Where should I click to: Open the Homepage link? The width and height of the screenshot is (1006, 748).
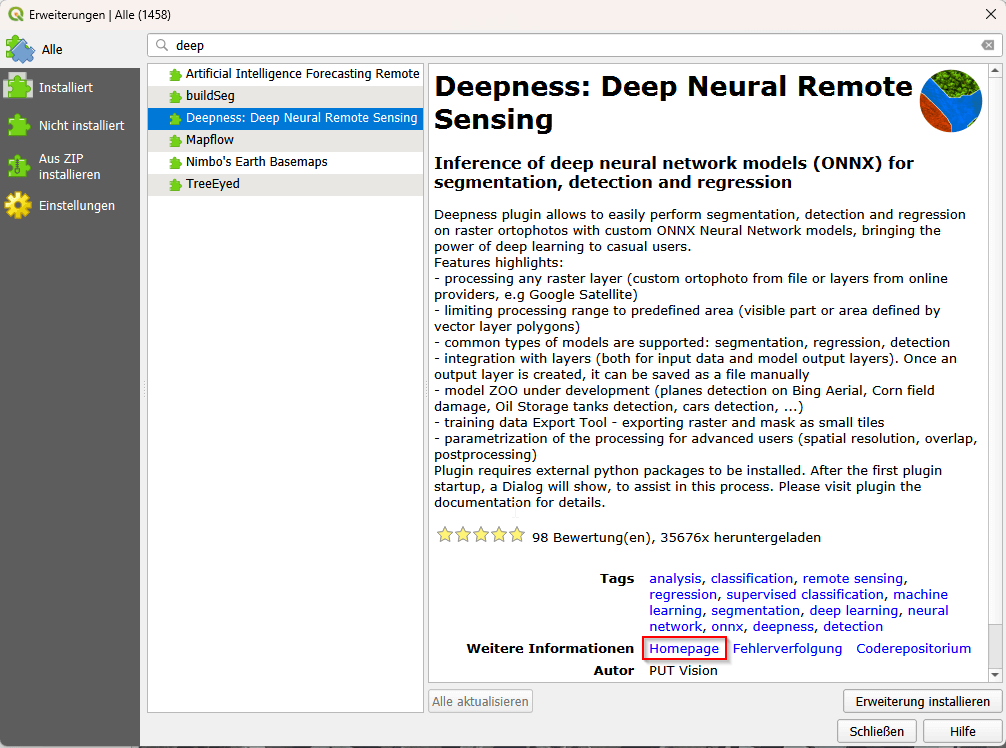(684, 648)
